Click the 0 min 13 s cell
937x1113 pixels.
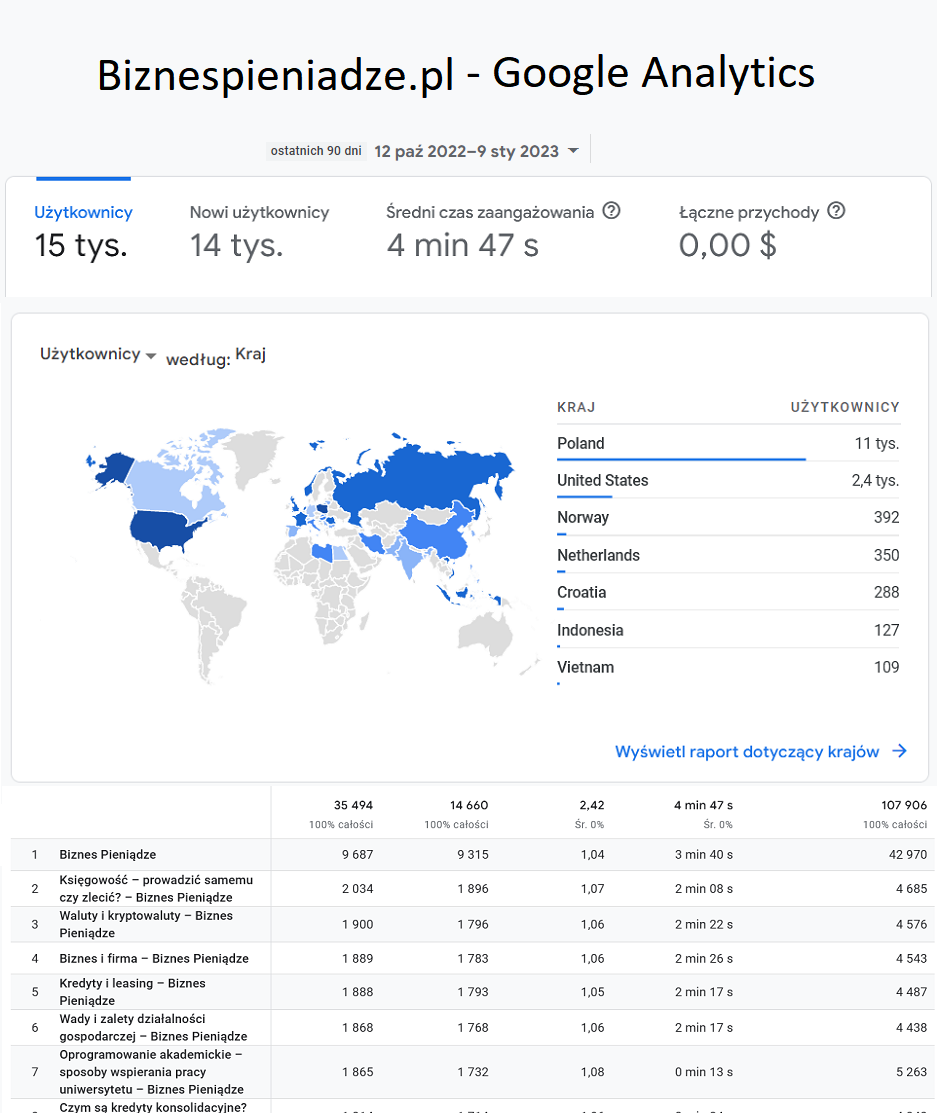[x=703, y=1072]
